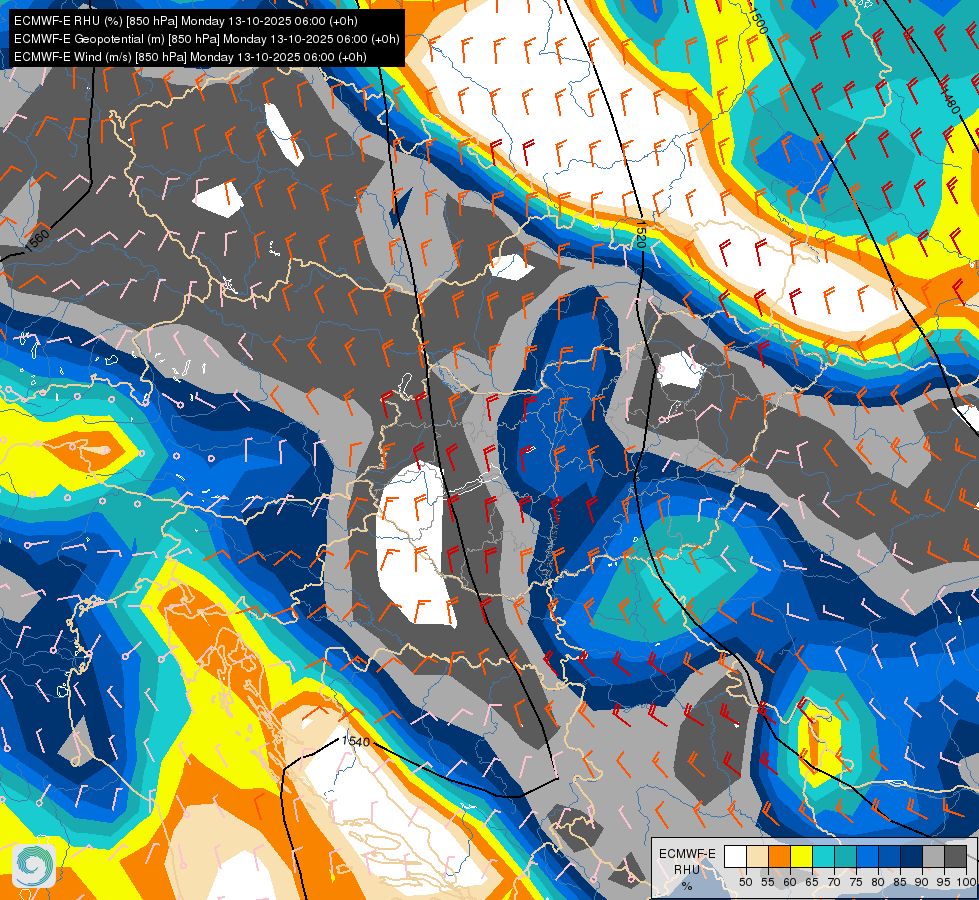This screenshot has height=900, width=979.
Task: Choose the teal 70-75 legend swatch
Action: [x=845, y=856]
